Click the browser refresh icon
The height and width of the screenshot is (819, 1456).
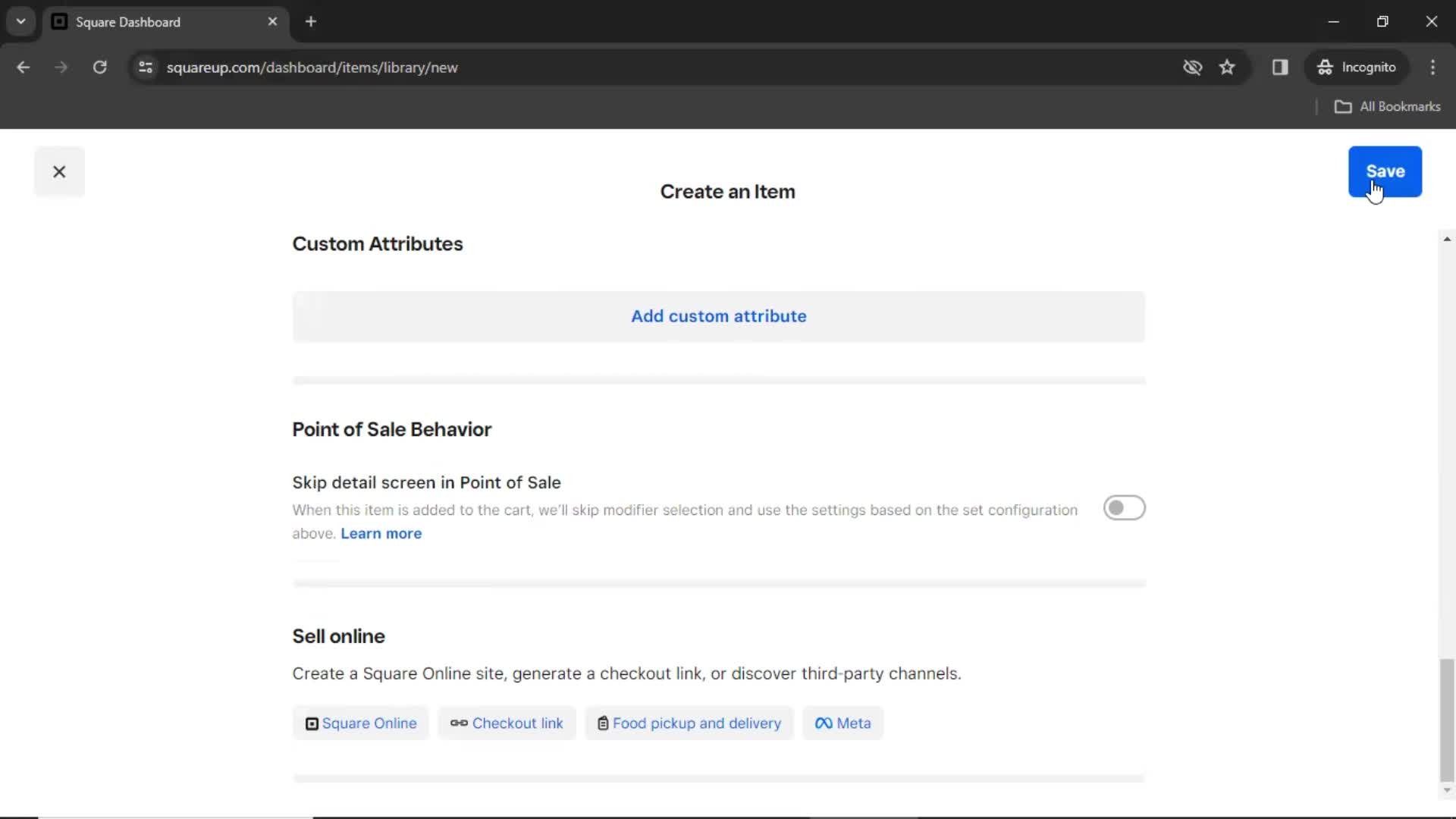coord(100,67)
